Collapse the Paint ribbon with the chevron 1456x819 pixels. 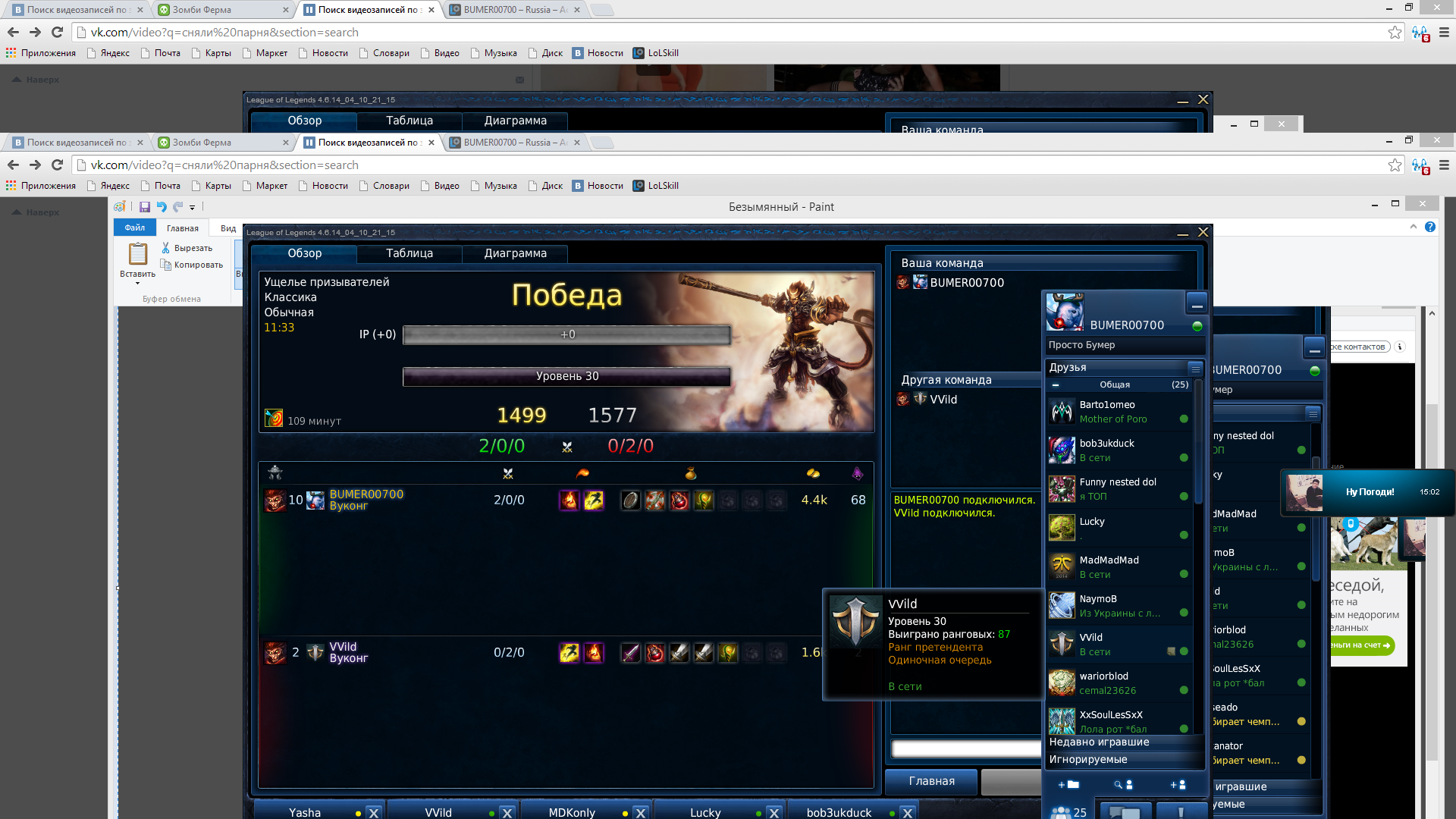tap(1413, 227)
